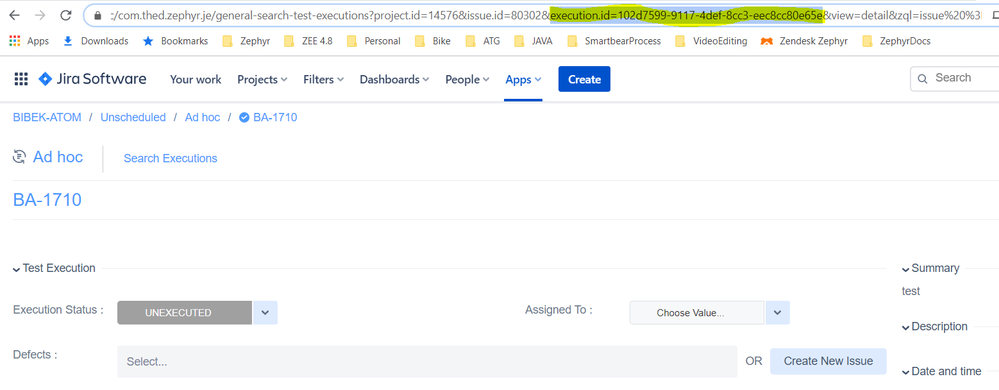
Task: Click the padlock site info icon
Action: pyautogui.click(x=97, y=15)
